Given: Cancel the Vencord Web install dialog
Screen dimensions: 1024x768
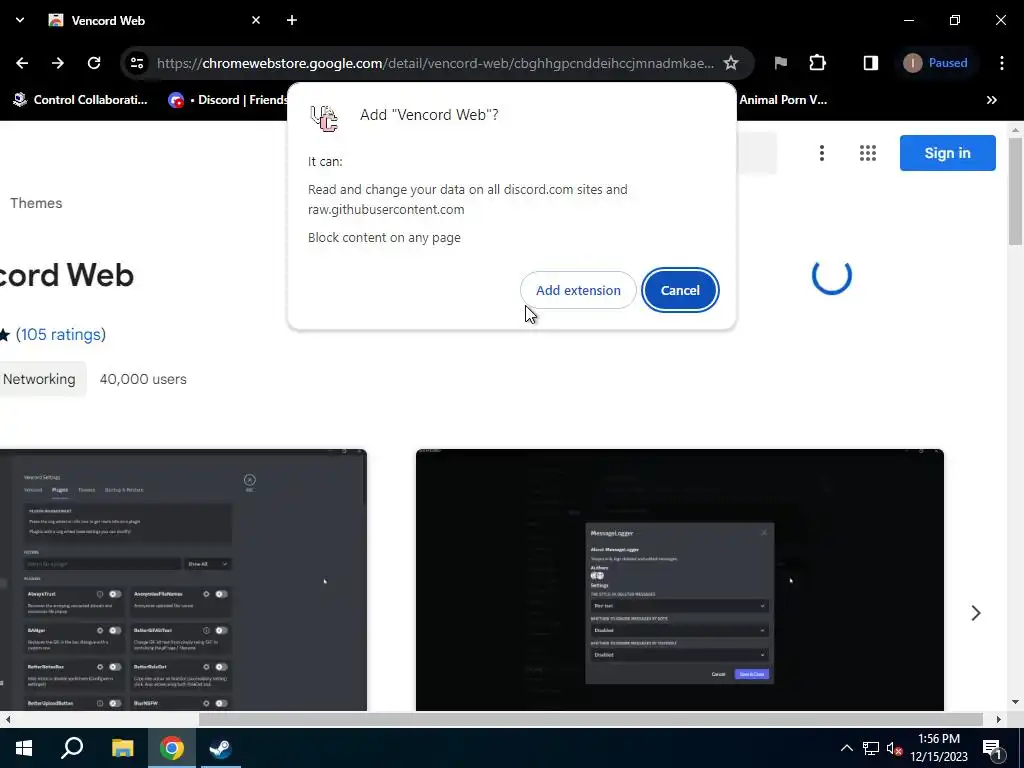Looking at the screenshot, I should click(680, 291).
